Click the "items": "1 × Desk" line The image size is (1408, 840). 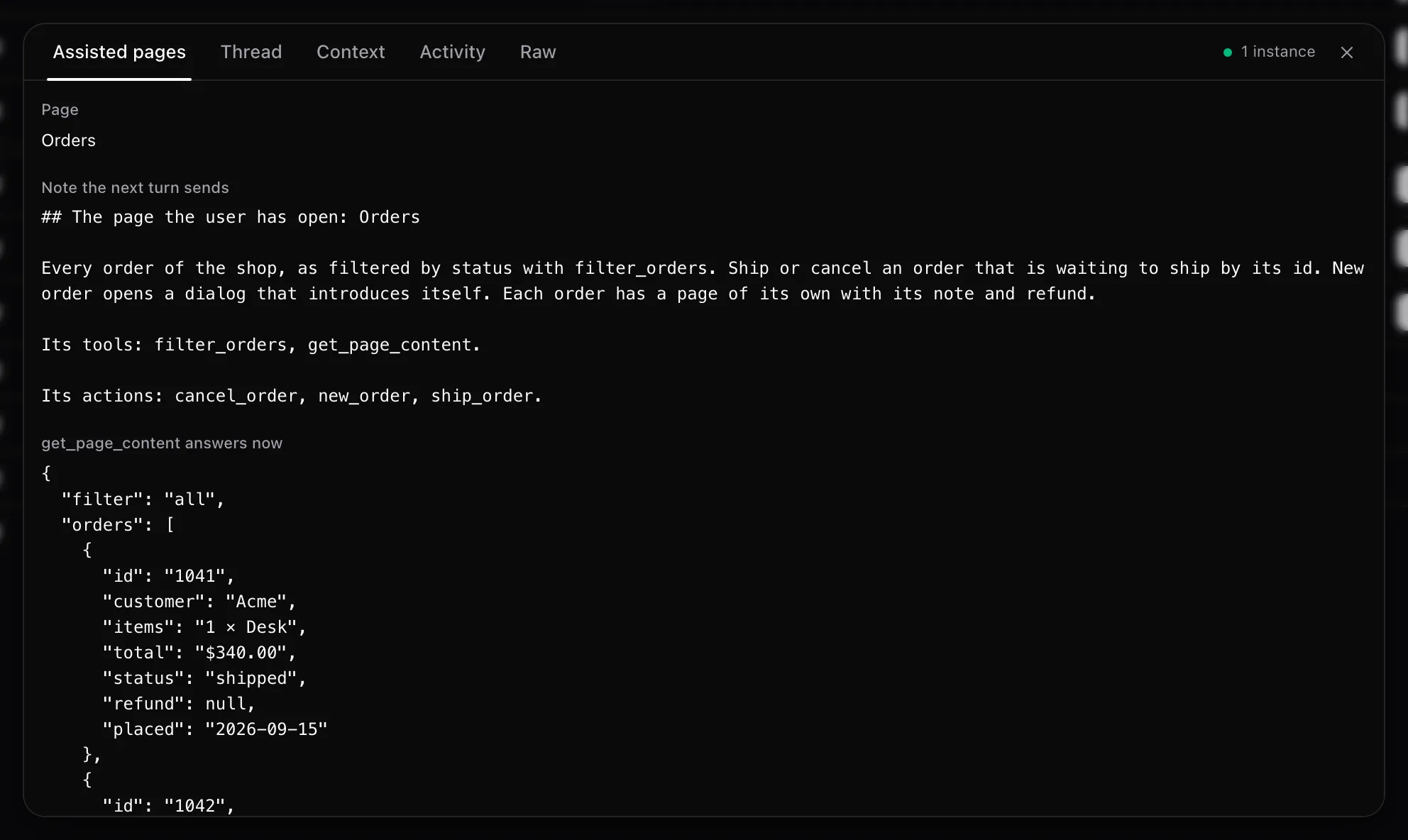(x=204, y=627)
